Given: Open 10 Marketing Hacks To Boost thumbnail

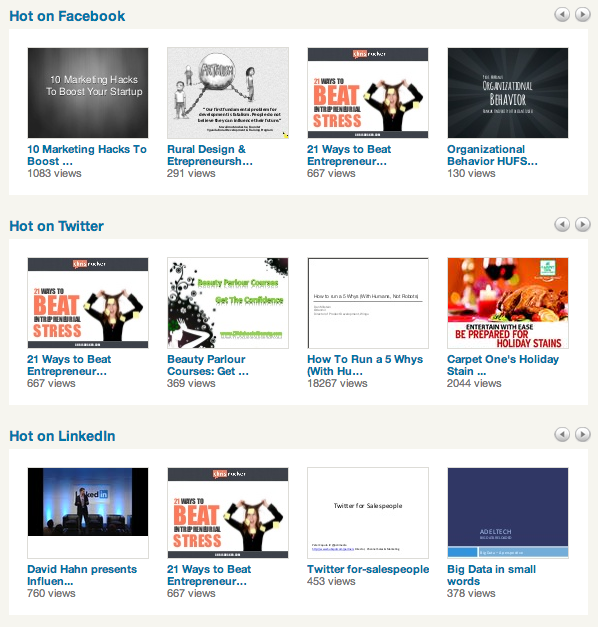Looking at the screenshot, I should pos(88,93).
